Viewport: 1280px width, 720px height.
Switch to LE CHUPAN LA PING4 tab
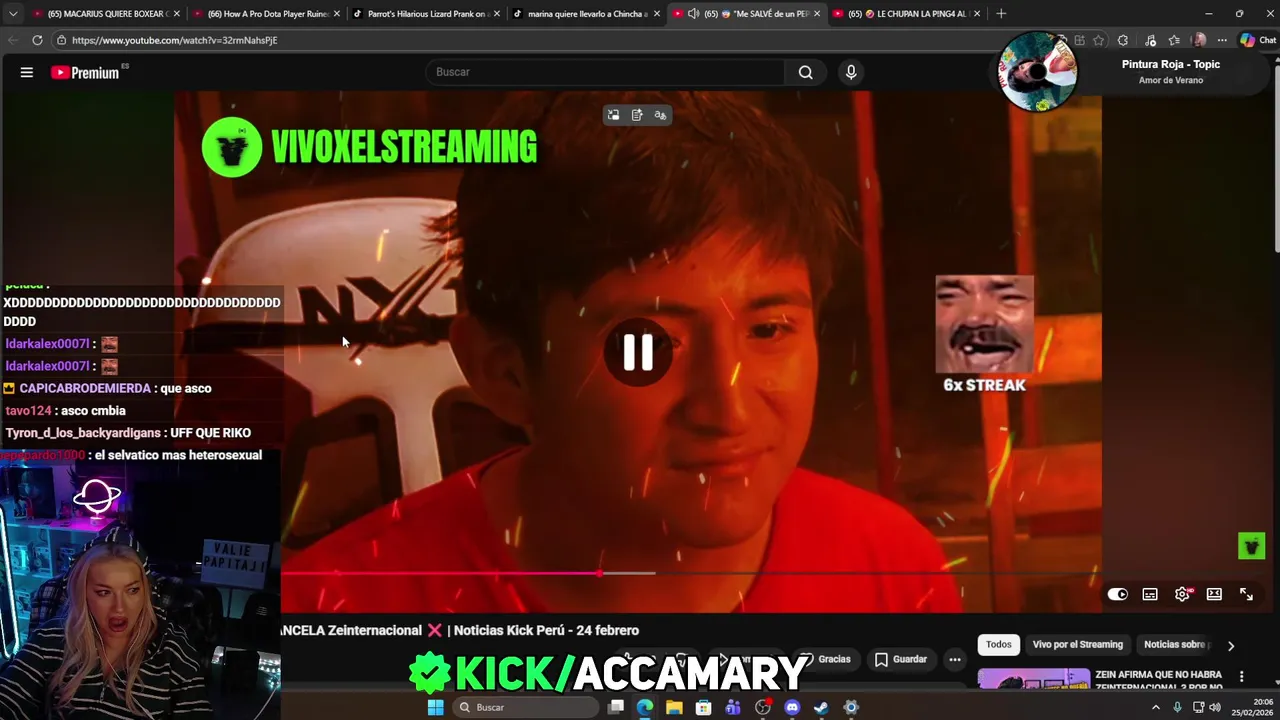tap(907, 13)
